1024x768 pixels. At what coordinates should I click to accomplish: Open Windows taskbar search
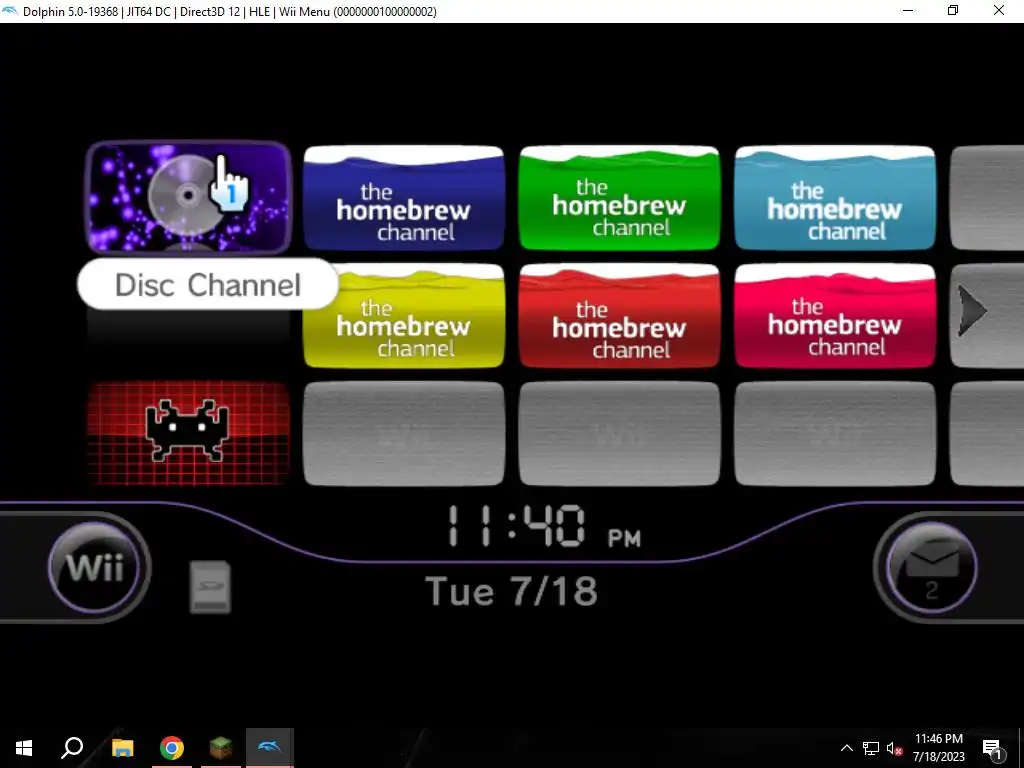pos(72,748)
